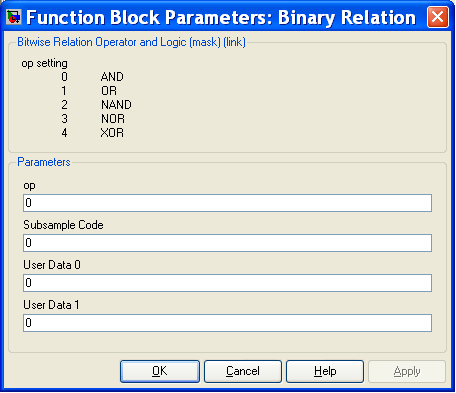
Task: Click the Subsample Code input field
Action: tap(227, 243)
